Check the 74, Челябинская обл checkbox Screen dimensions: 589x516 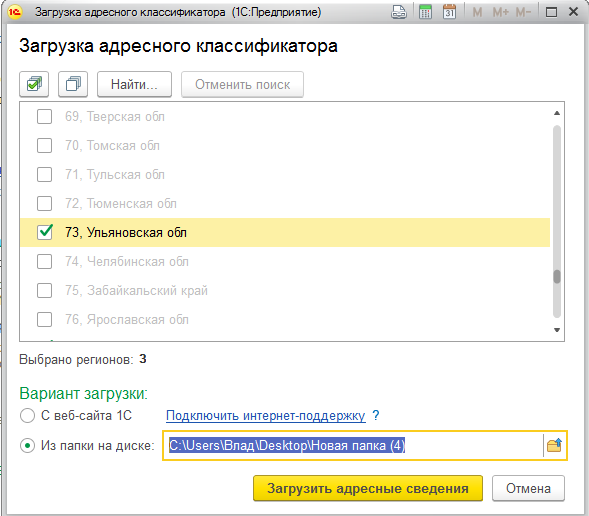[44, 261]
